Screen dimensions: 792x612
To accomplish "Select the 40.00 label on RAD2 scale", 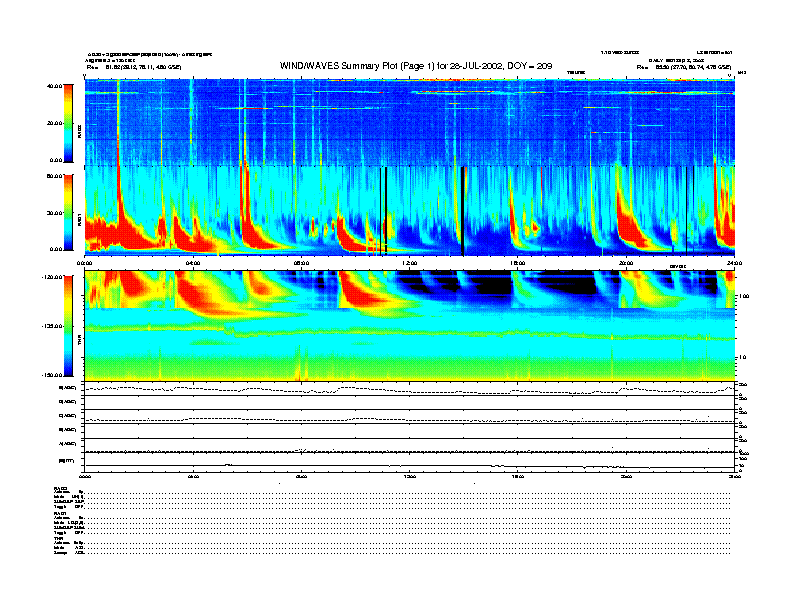I will (x=54, y=86).
